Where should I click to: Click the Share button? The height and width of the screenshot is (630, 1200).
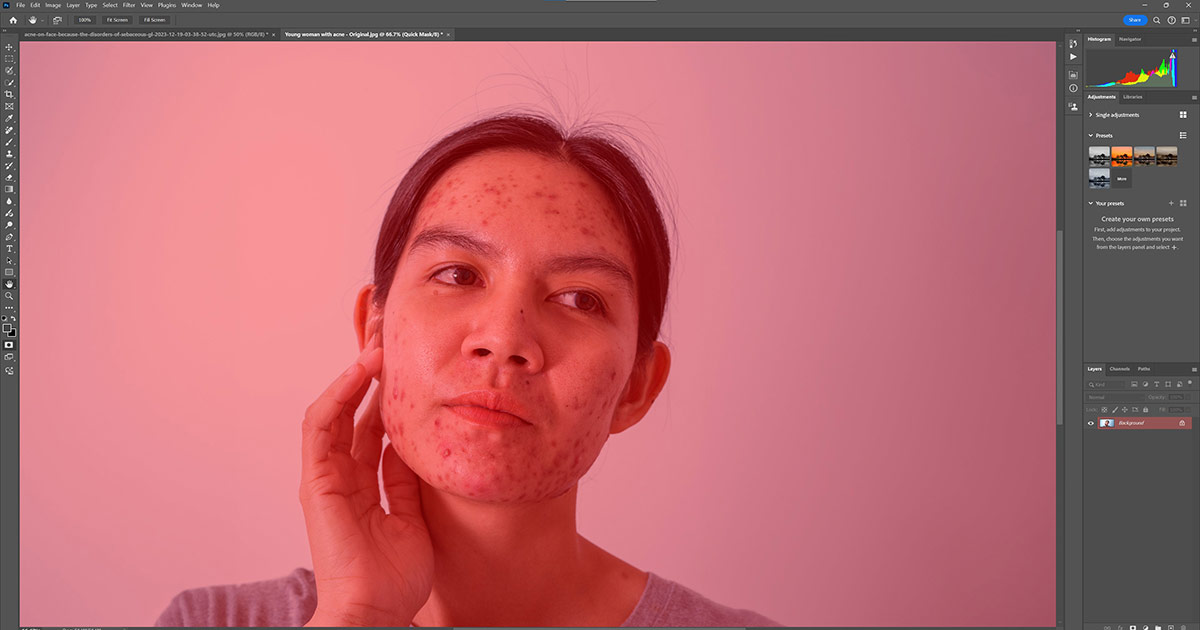tap(1134, 19)
